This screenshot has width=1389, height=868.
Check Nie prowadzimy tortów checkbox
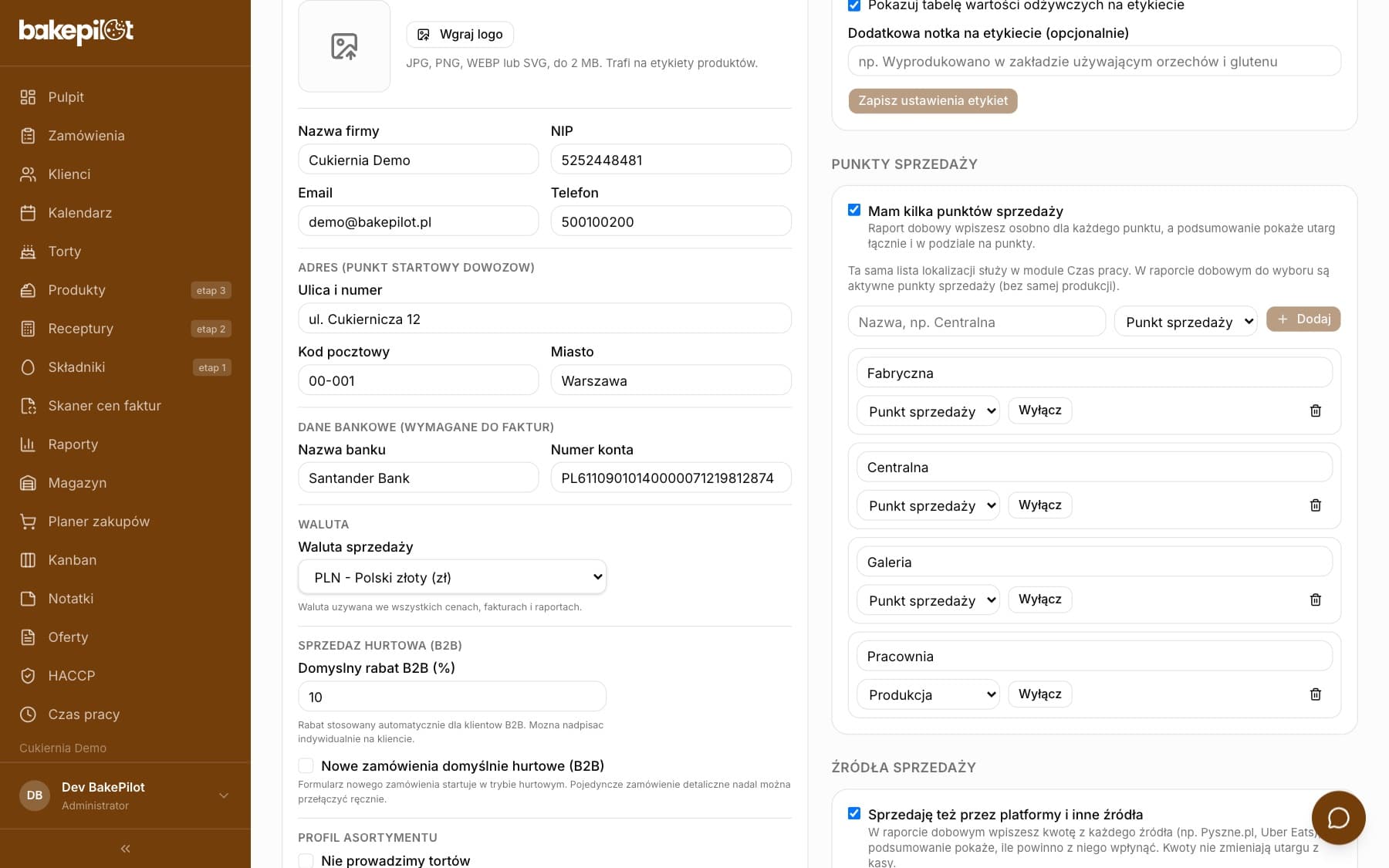coord(306,860)
